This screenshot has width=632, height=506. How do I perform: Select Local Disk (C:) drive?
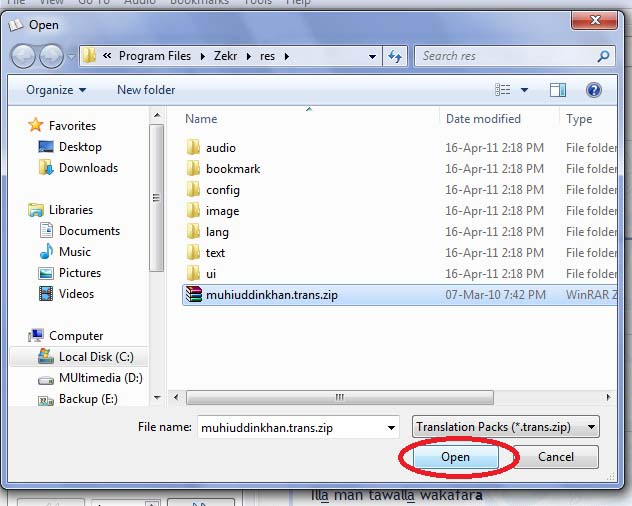(x=79, y=357)
